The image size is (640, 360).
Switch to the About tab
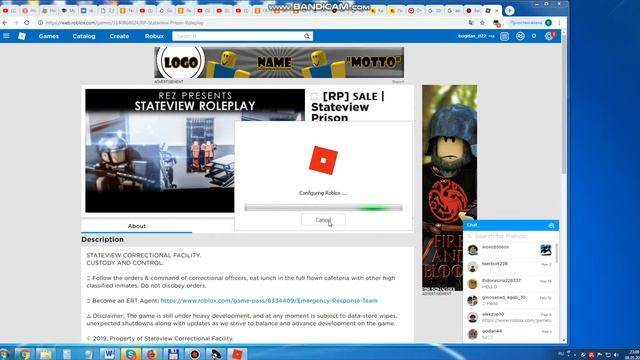137,226
